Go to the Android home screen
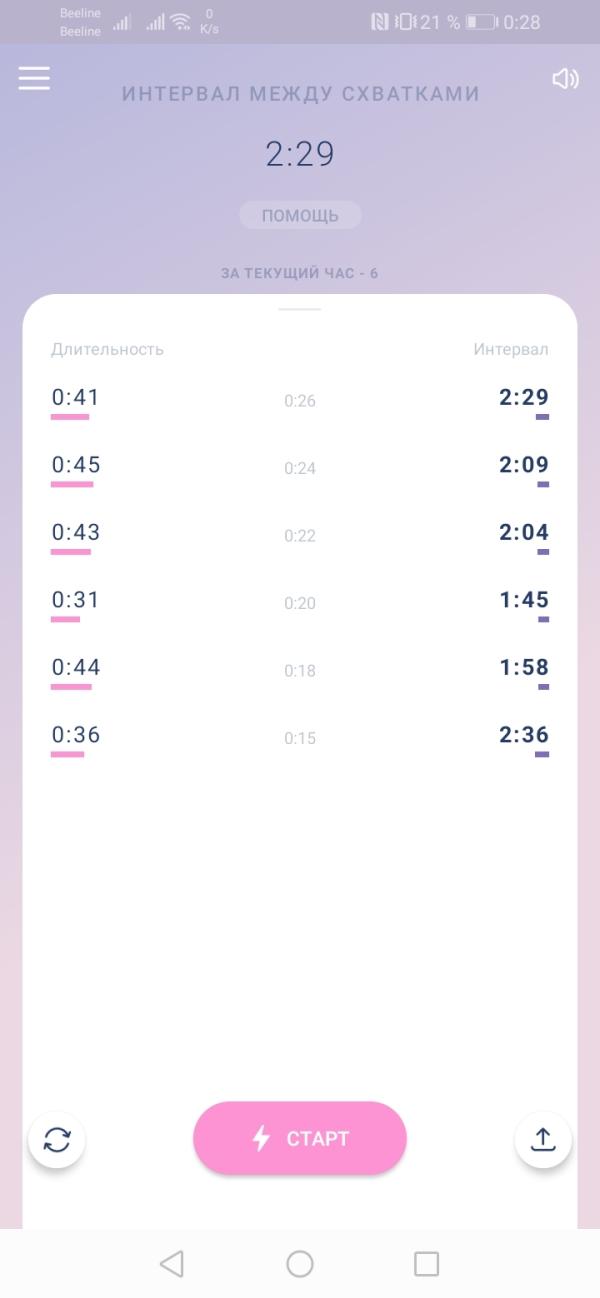 click(300, 1264)
